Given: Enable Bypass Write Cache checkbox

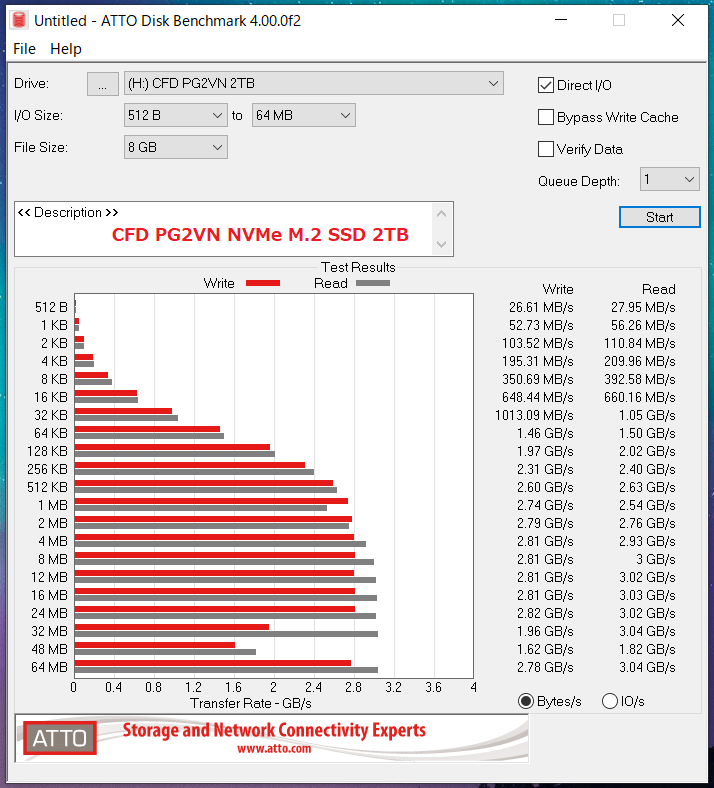Looking at the screenshot, I should tap(546, 117).
